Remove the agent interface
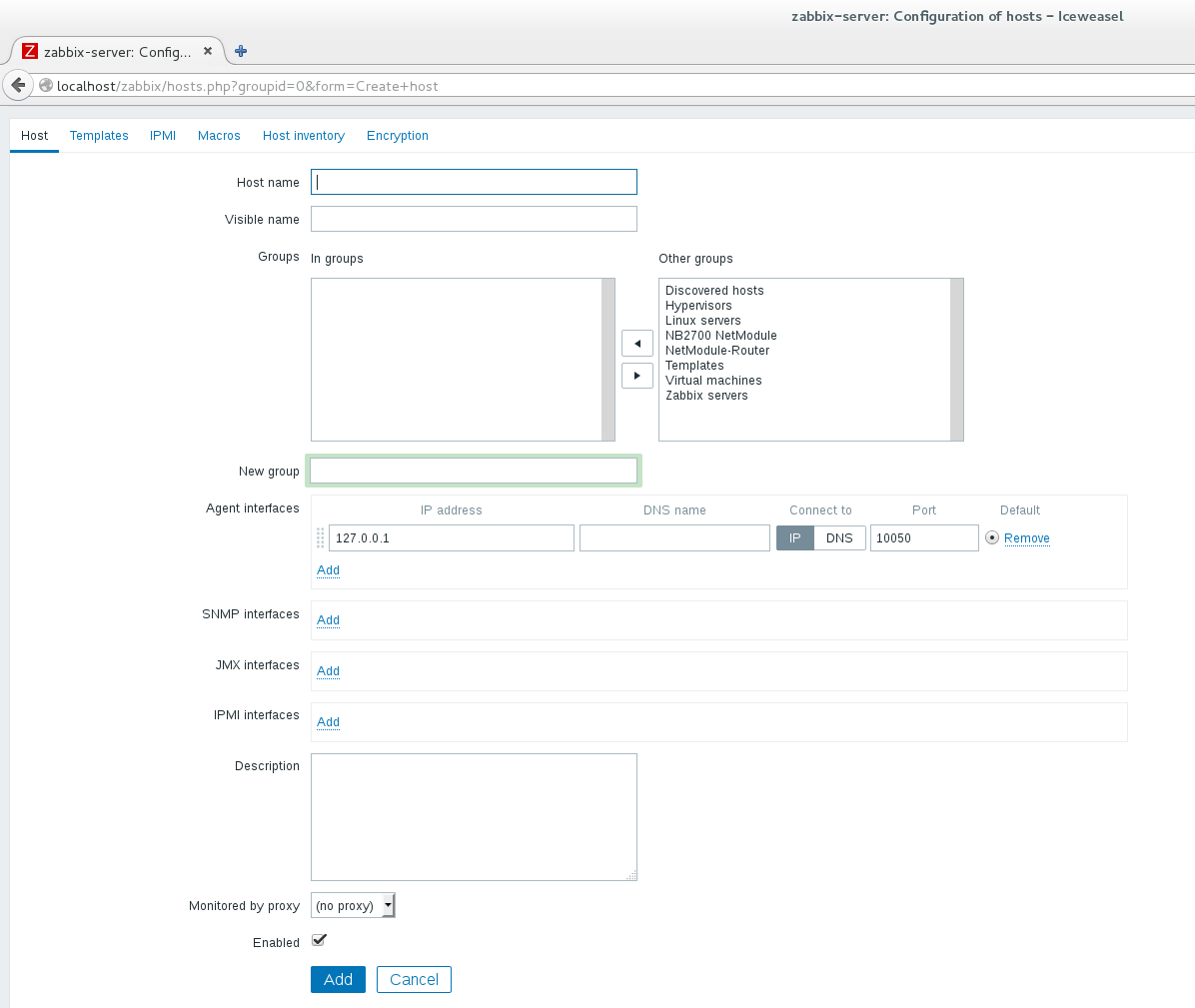 (x=1026, y=537)
